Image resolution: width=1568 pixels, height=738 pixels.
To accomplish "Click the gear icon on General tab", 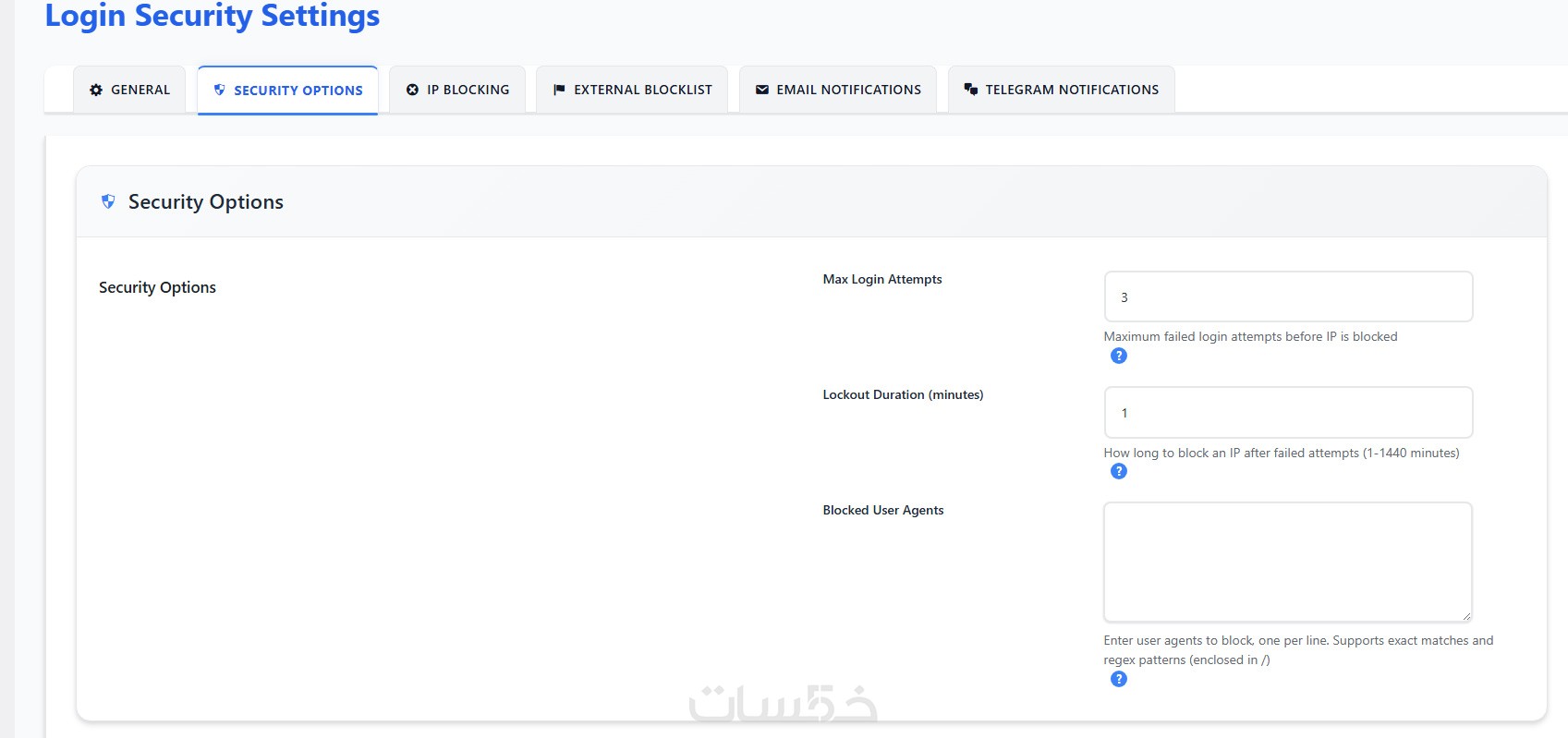I will point(96,90).
